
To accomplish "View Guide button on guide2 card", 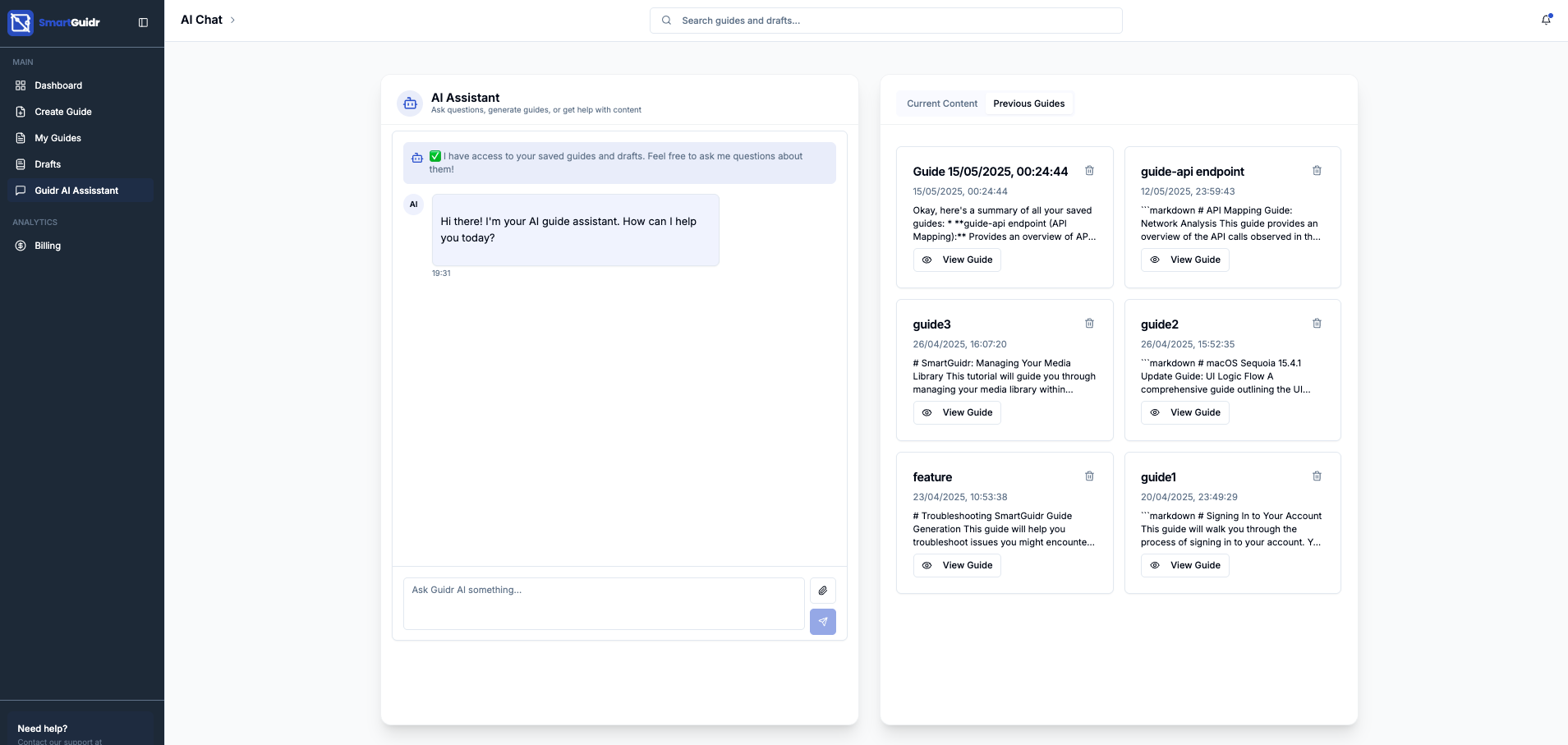I will 1184,412.
